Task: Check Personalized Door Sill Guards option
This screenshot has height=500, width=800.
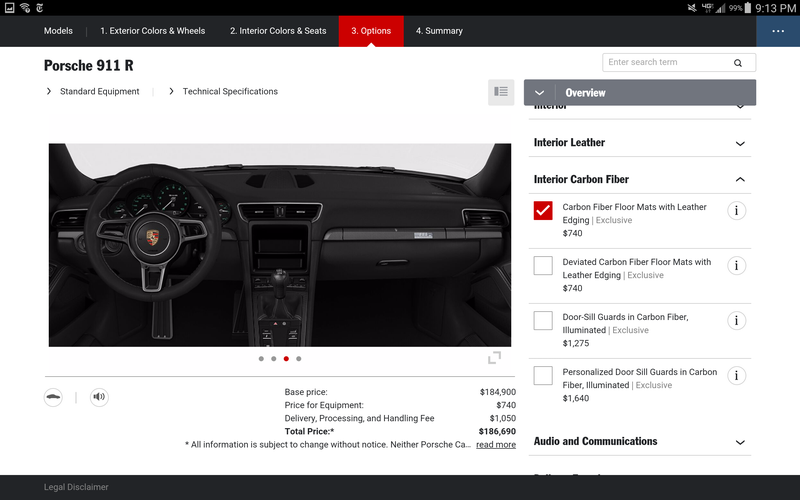Action: [x=543, y=376]
